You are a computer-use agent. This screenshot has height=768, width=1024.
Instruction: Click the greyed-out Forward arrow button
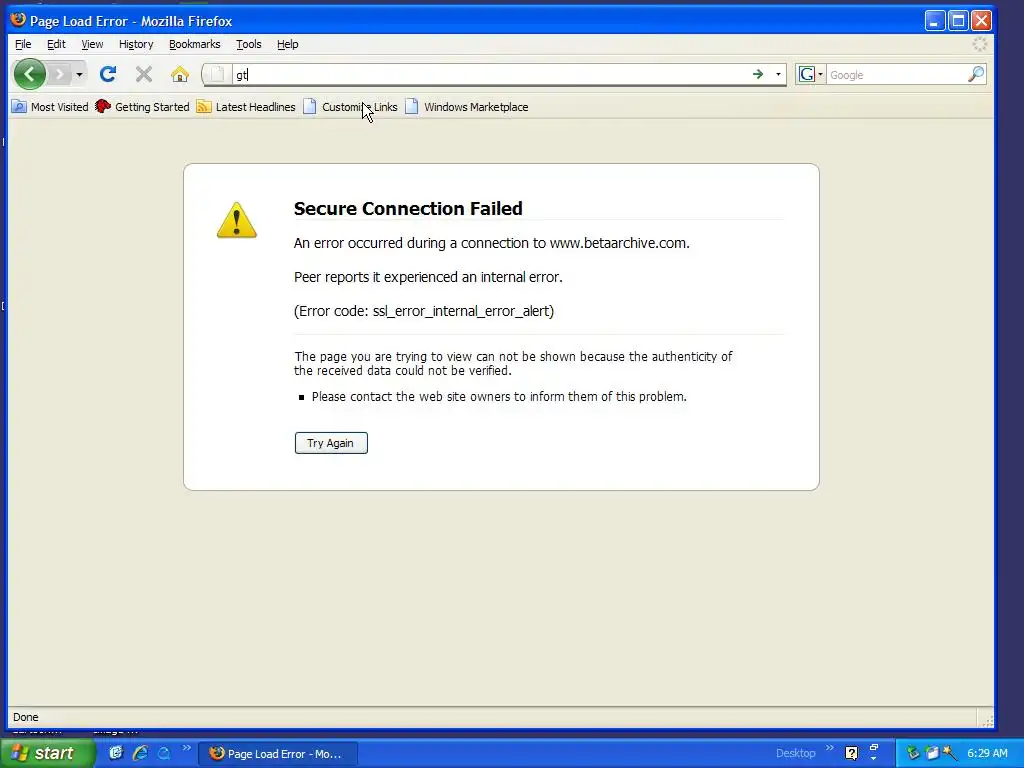[59, 74]
